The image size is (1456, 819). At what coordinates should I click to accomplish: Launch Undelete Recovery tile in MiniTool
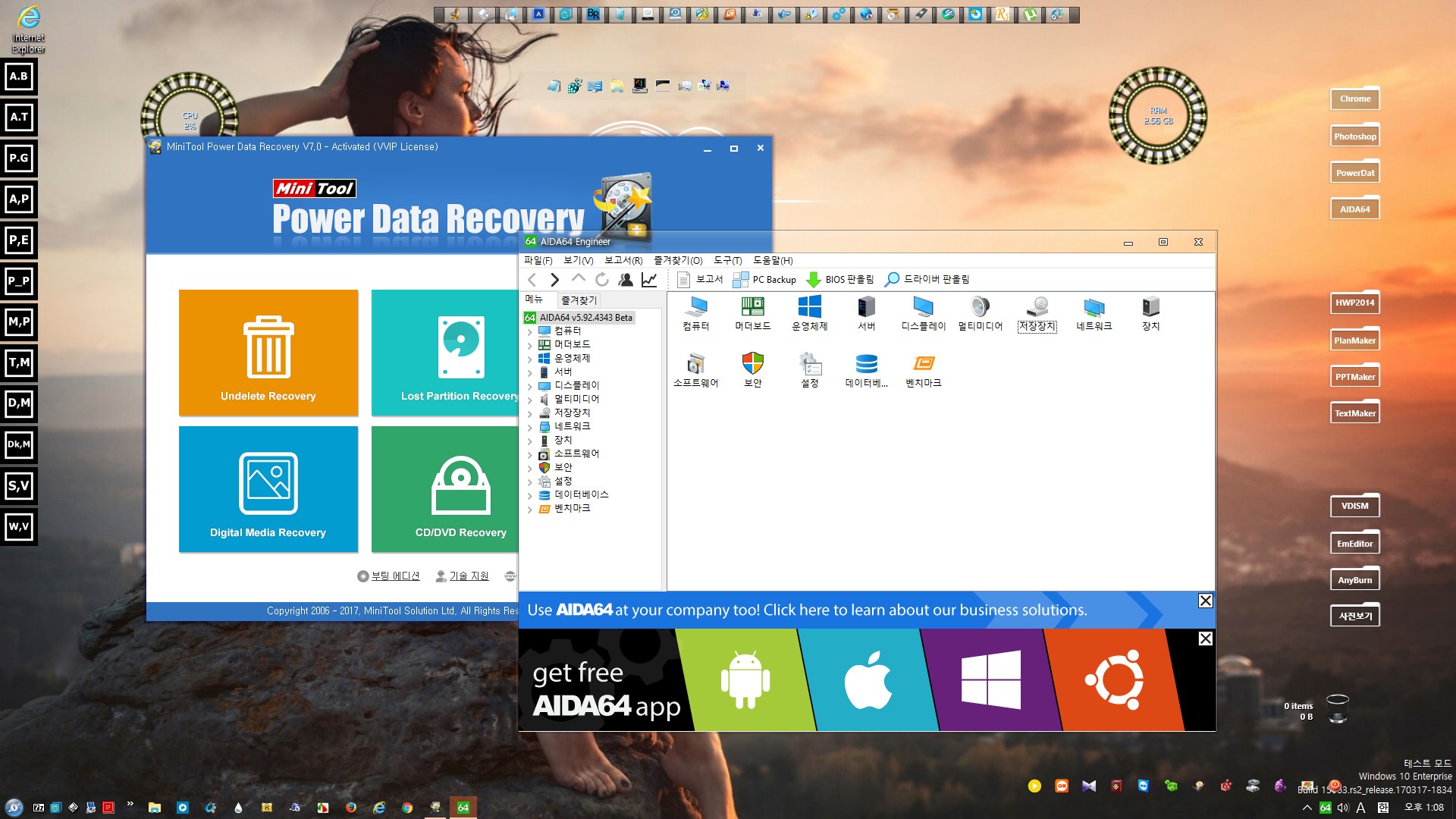click(268, 353)
